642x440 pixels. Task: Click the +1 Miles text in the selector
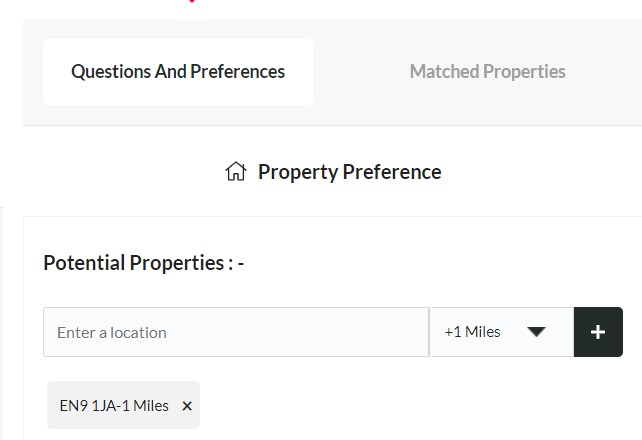click(472, 332)
